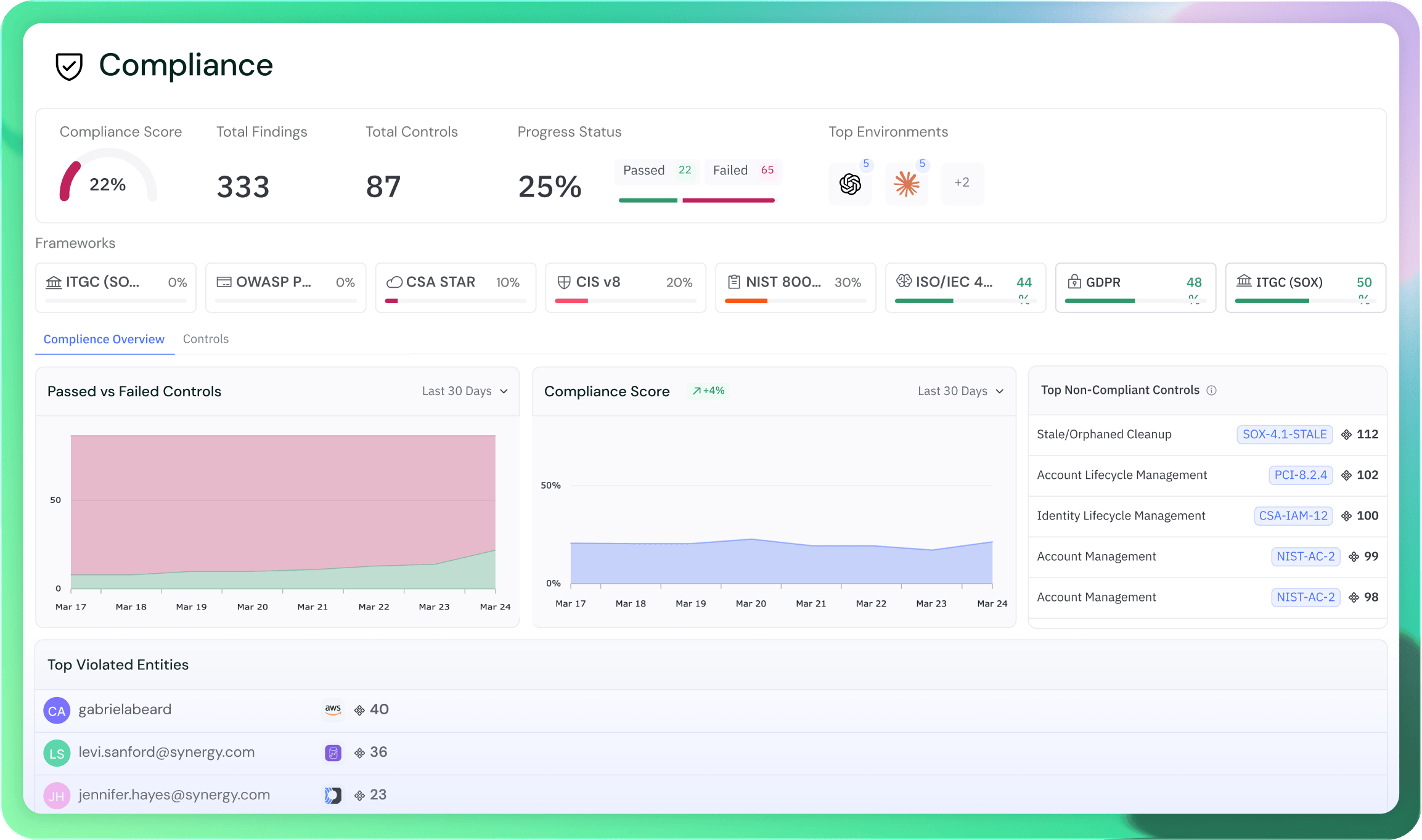This screenshot has width=1422, height=840.
Task: Click the green passed progress bar segment
Action: click(648, 200)
